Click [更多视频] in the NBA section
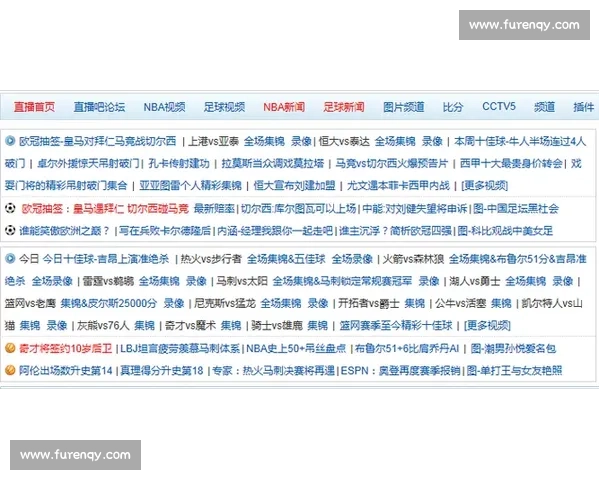This screenshot has width=600, height=480. click(487, 326)
